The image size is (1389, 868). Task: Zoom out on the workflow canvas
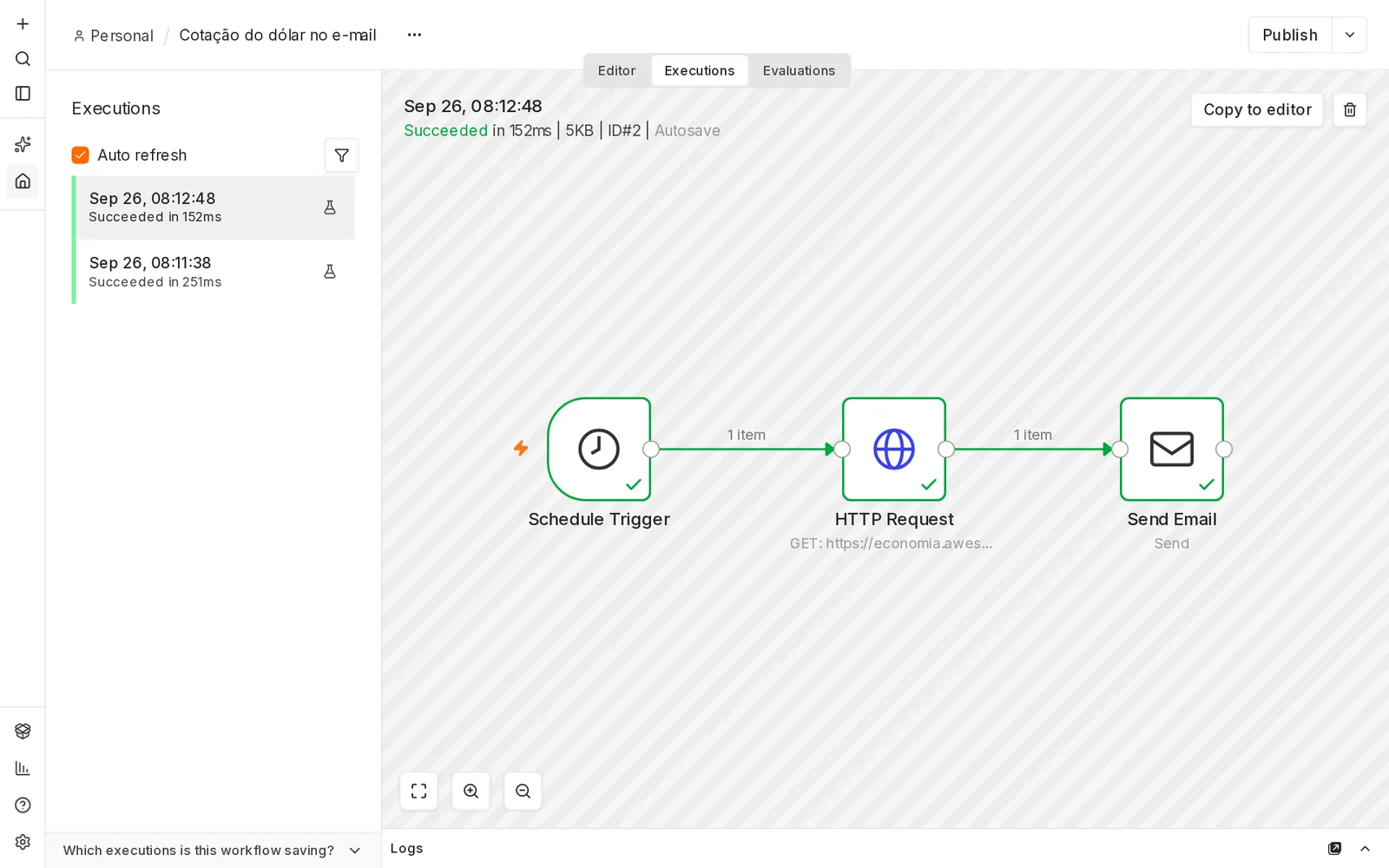click(x=523, y=791)
